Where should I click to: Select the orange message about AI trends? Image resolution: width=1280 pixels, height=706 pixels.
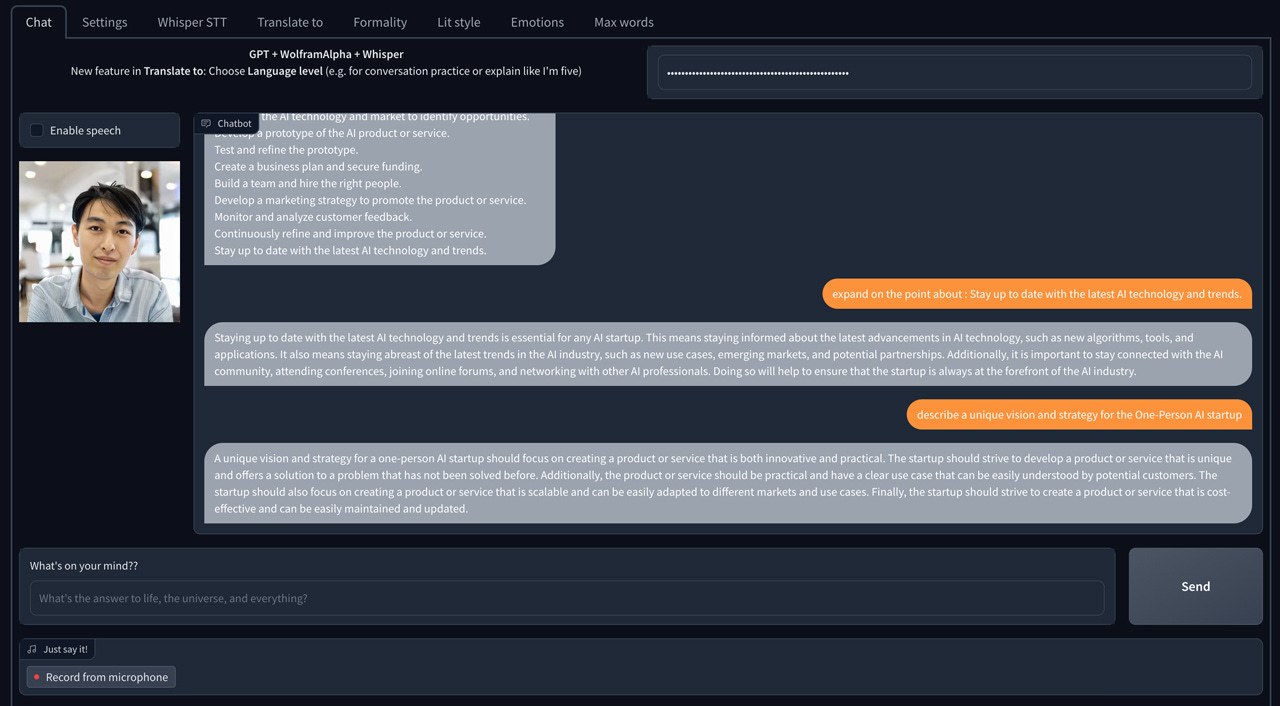coord(1037,294)
